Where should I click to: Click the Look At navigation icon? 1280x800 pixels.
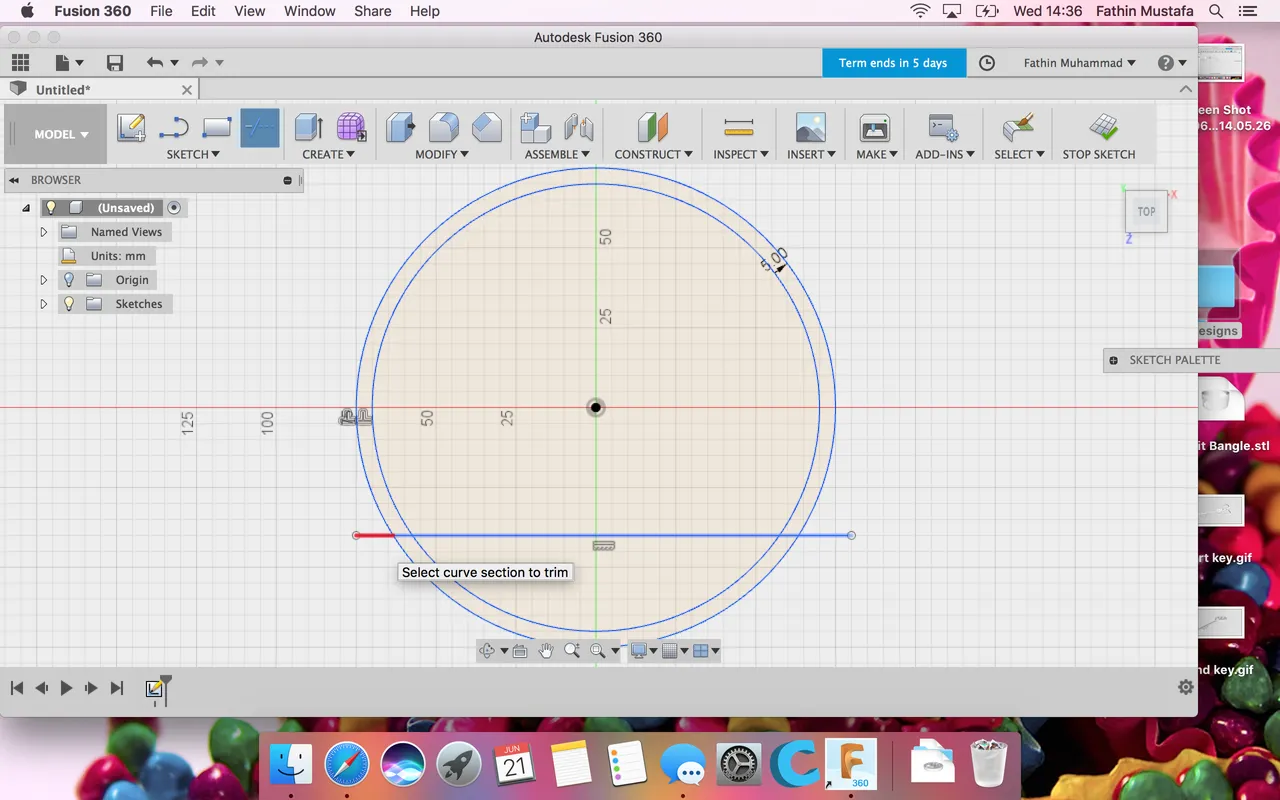coord(520,651)
